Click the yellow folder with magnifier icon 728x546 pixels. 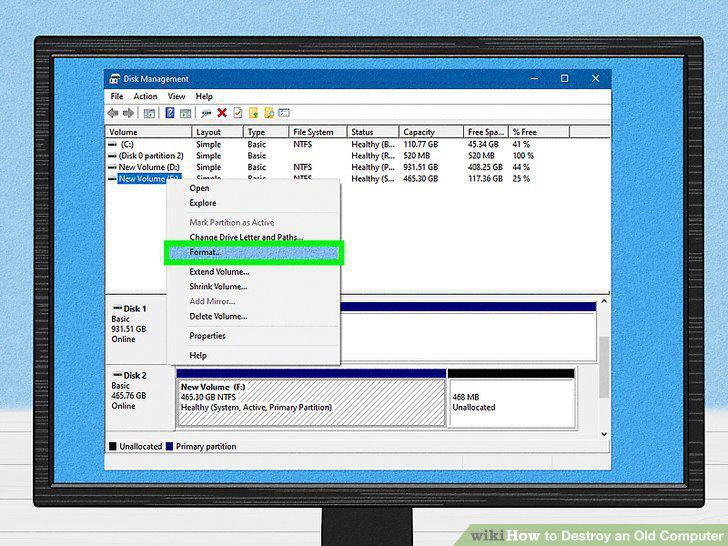pyautogui.click(x=269, y=113)
